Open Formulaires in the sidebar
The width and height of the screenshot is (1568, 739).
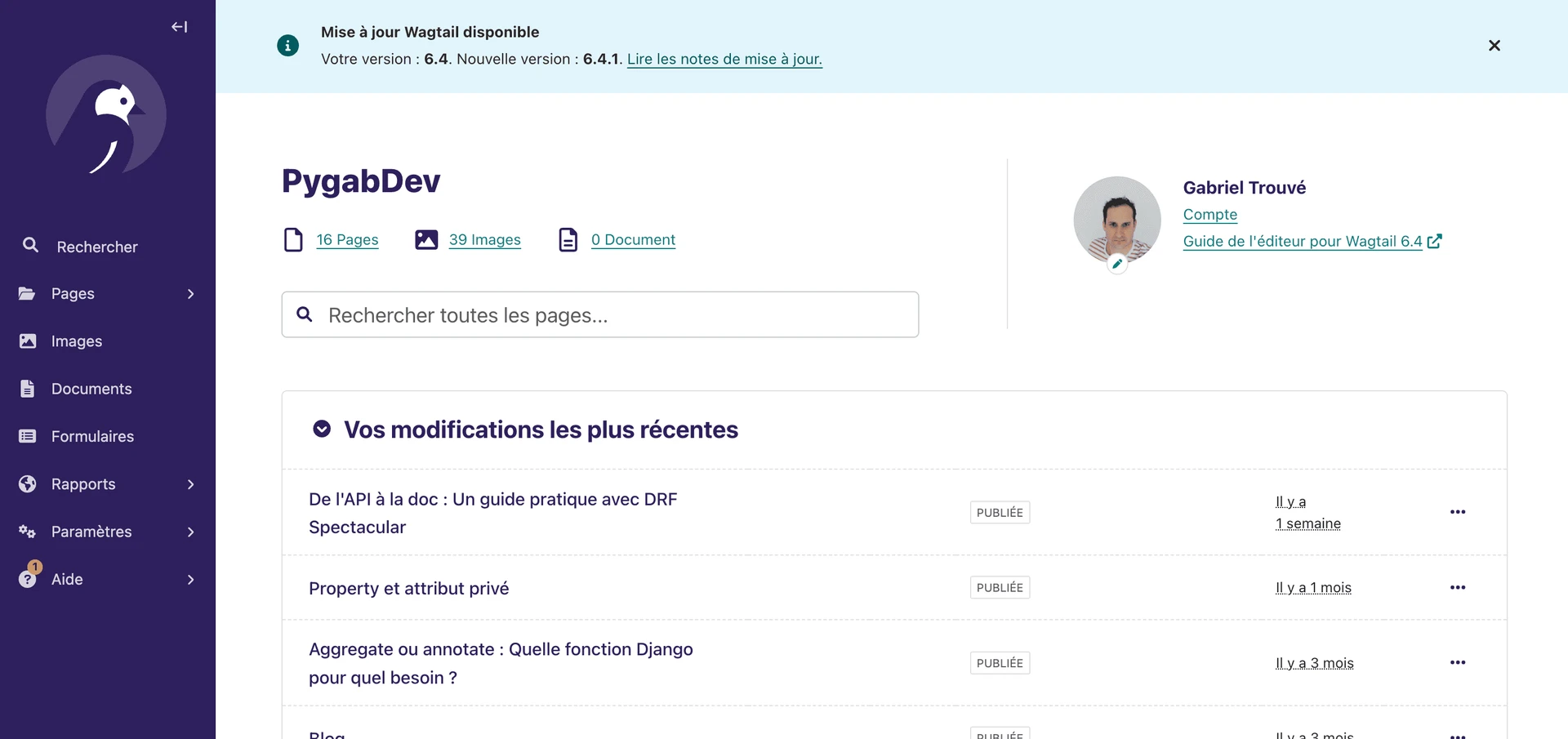(92, 437)
